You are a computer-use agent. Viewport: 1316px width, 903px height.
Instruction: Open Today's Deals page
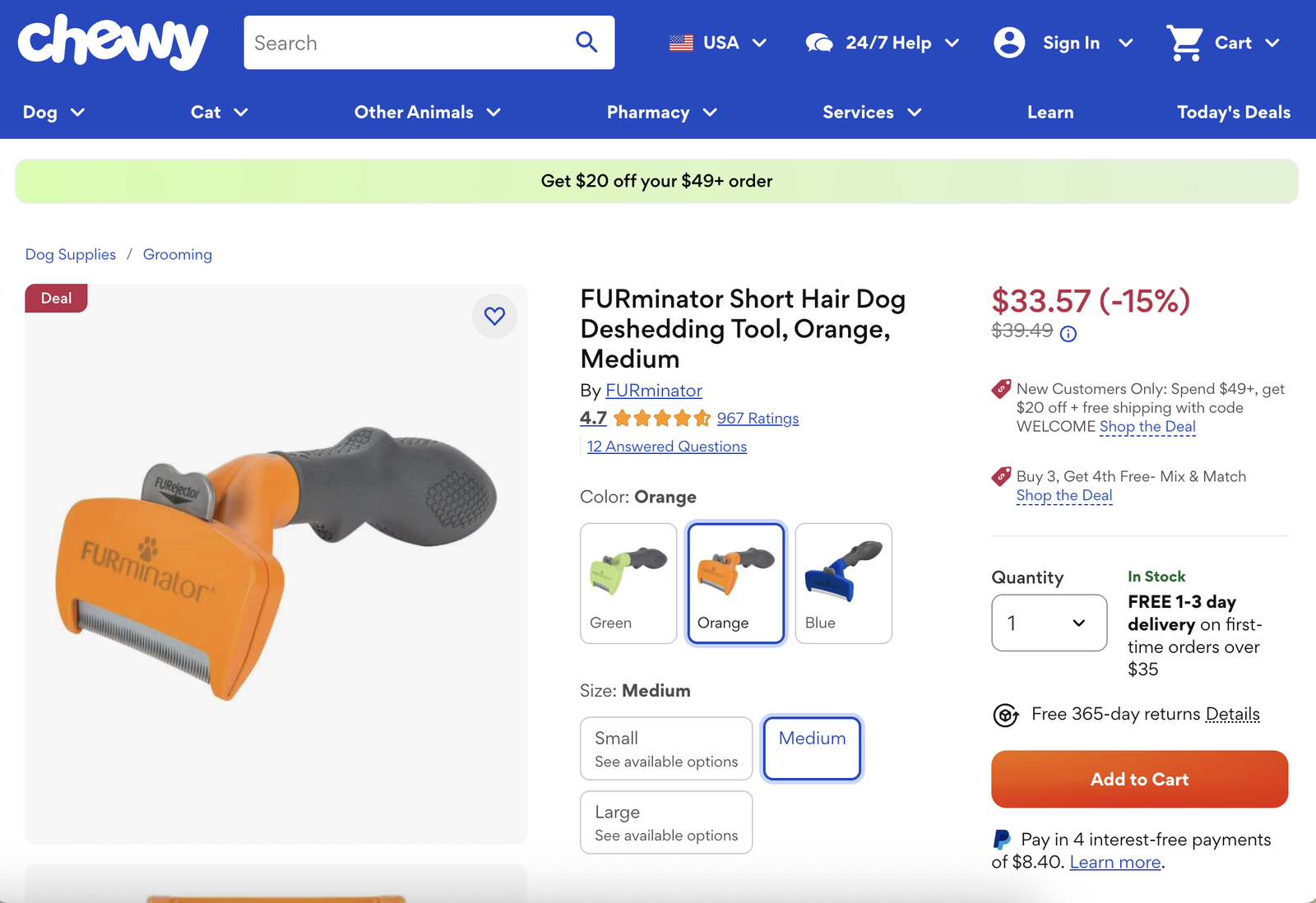(1233, 113)
